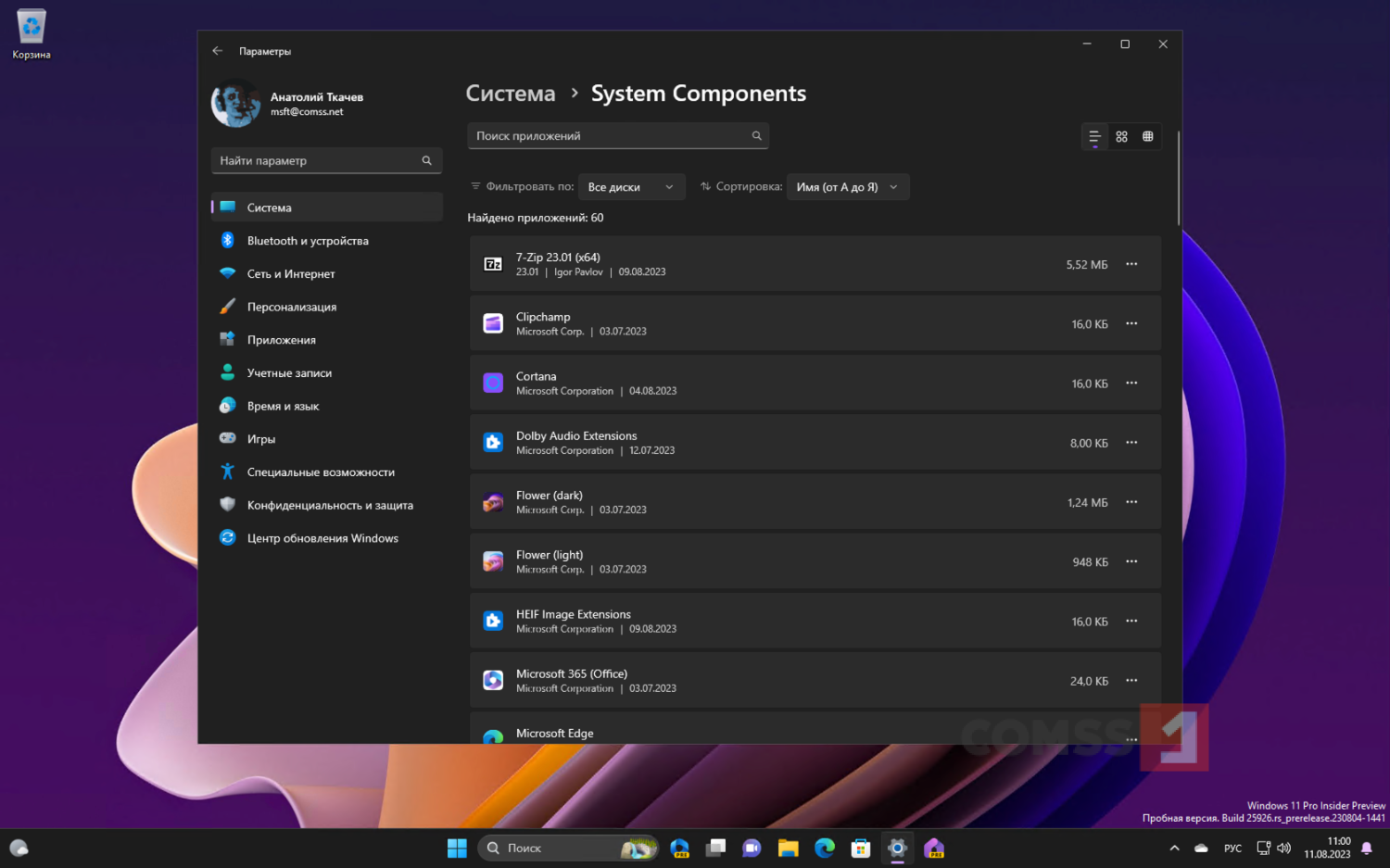Switch to grid view layout icon
The image size is (1390, 868).
click(1121, 137)
